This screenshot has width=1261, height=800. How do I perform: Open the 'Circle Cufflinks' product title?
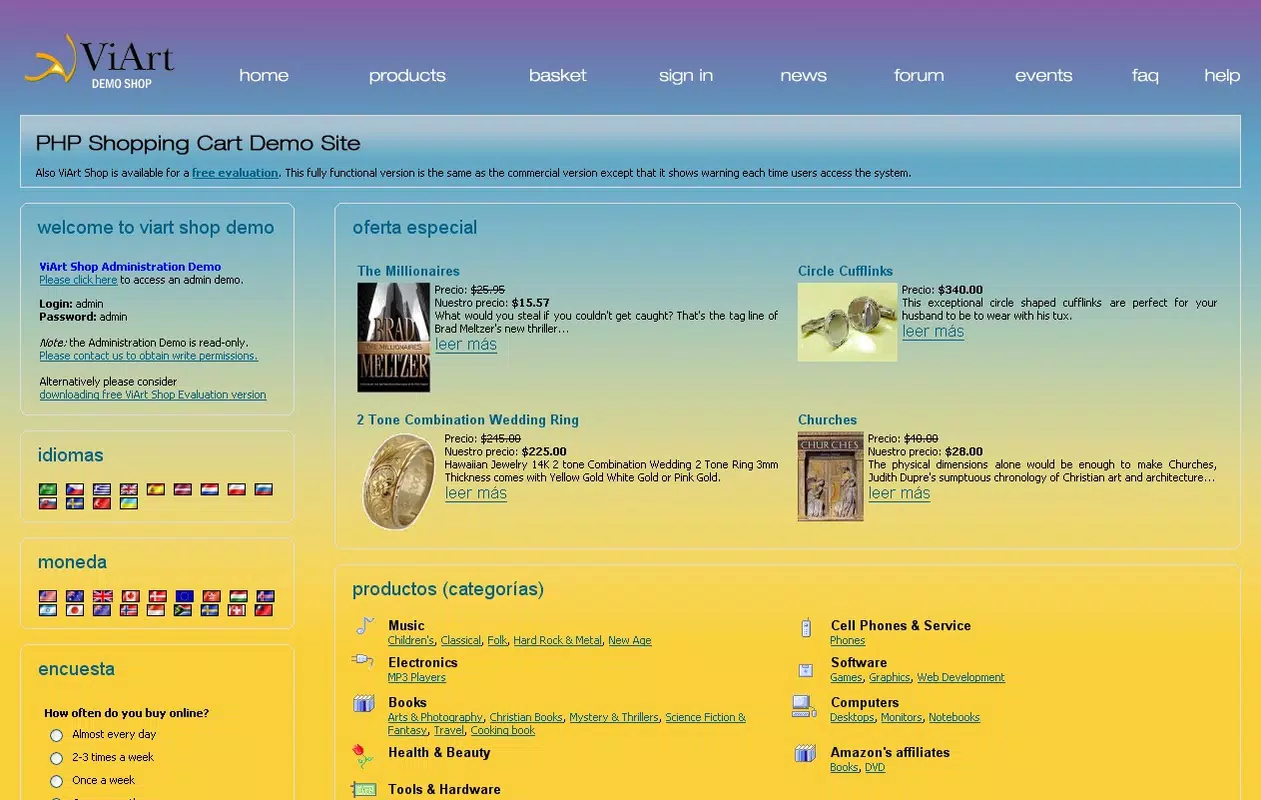coord(845,271)
